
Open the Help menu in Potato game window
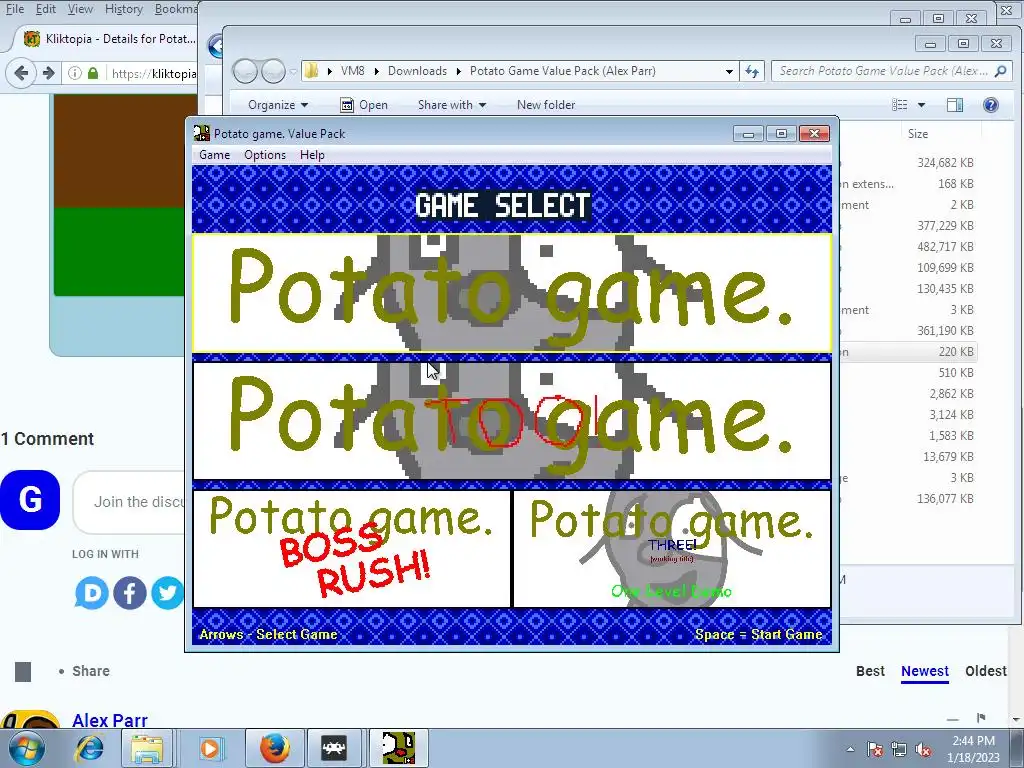[x=312, y=155]
